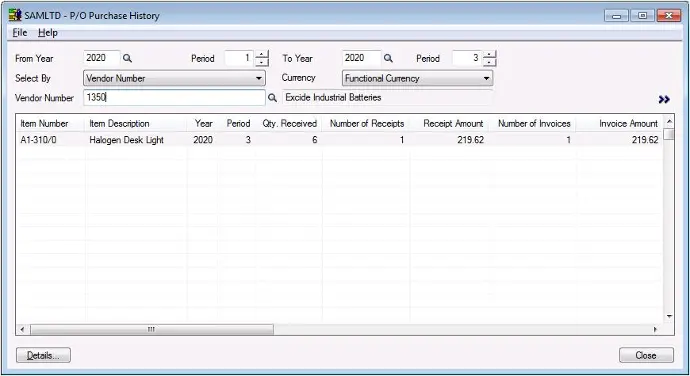Increase the From Period spinner
This screenshot has height=376, width=690.
[262, 55]
